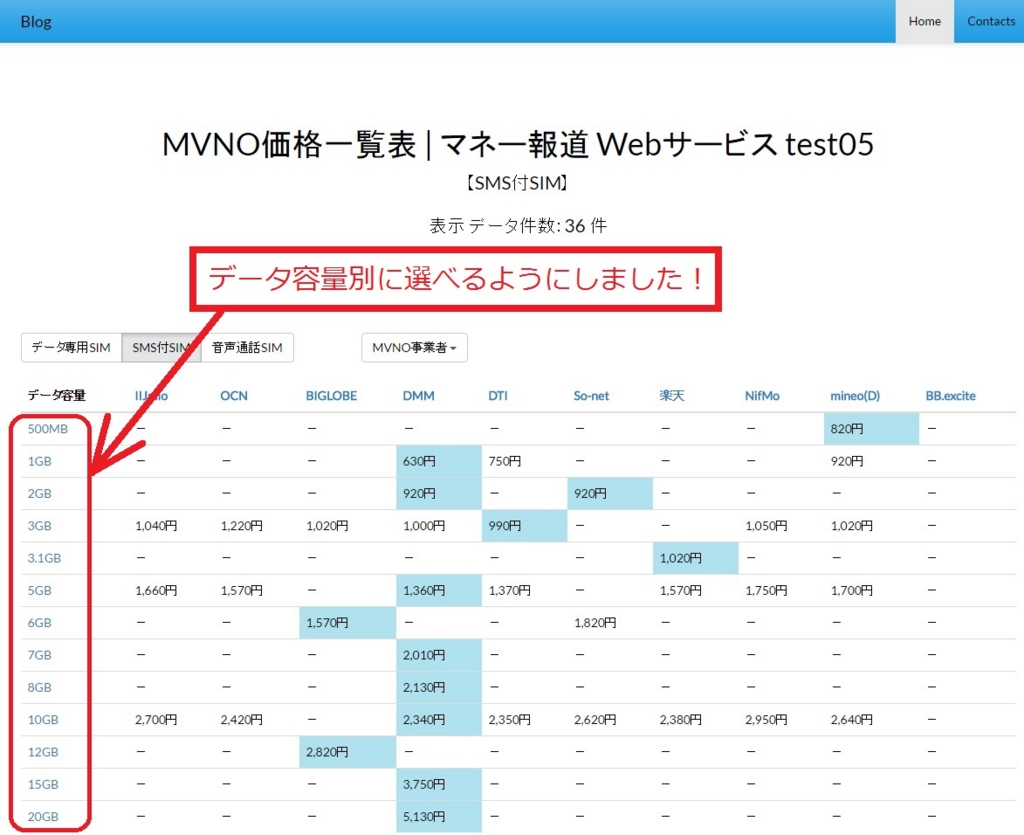
Task: Choose the 6GB data capacity link
Action: pyautogui.click(x=39, y=623)
